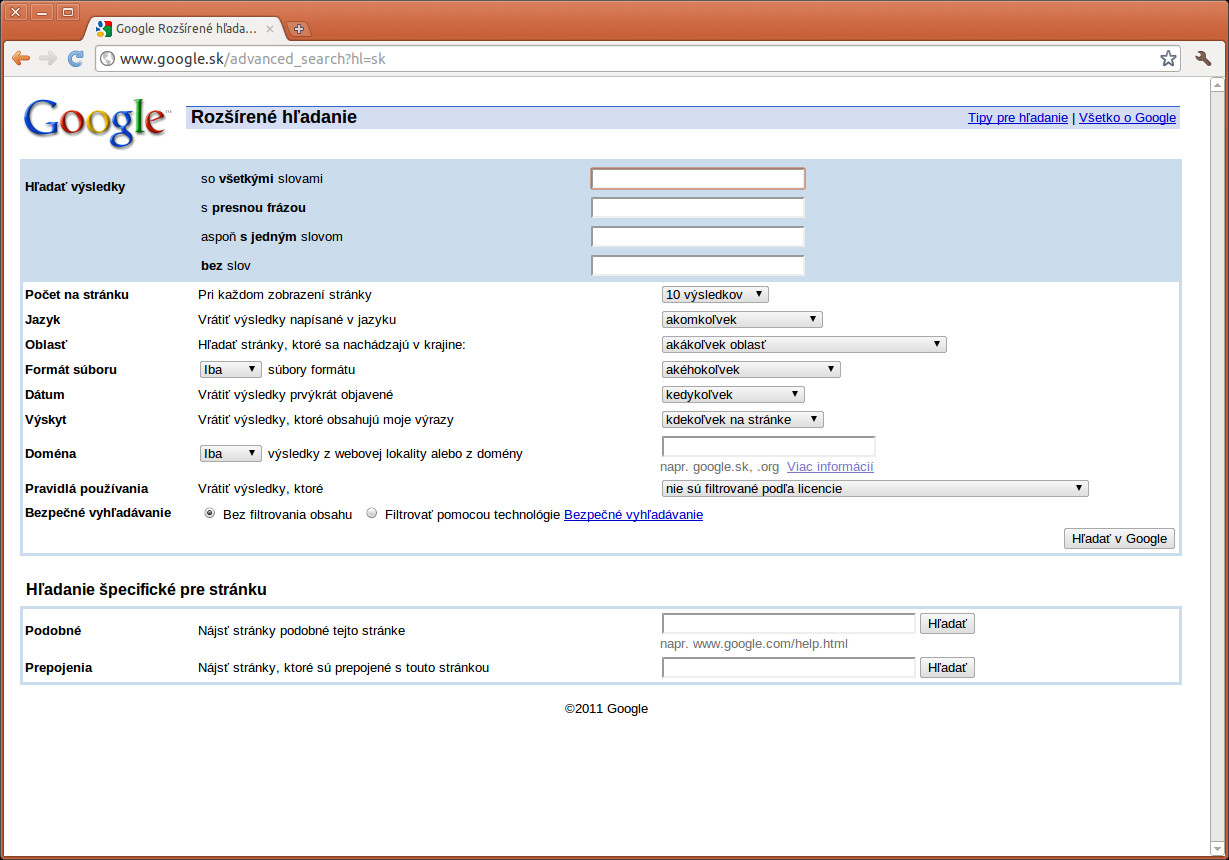Click the 'Hľadať v Google' button
1229x860 pixels.
pos(1119,538)
